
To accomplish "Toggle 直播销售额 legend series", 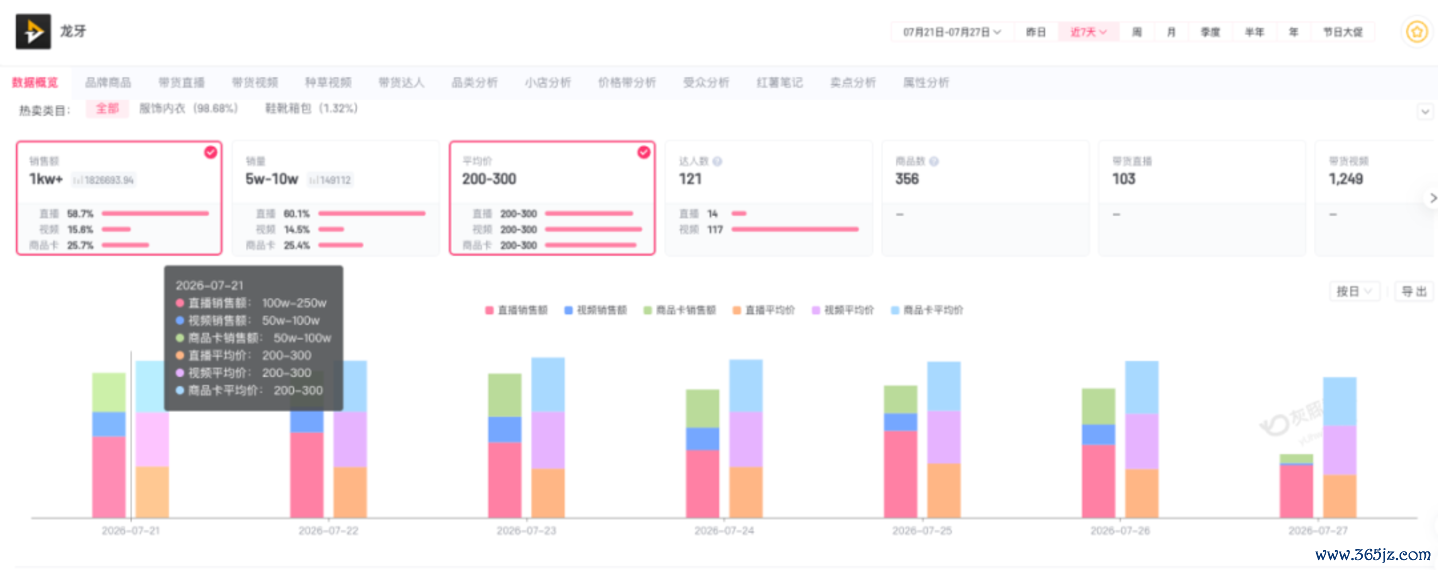I will pyautogui.click(x=516, y=310).
